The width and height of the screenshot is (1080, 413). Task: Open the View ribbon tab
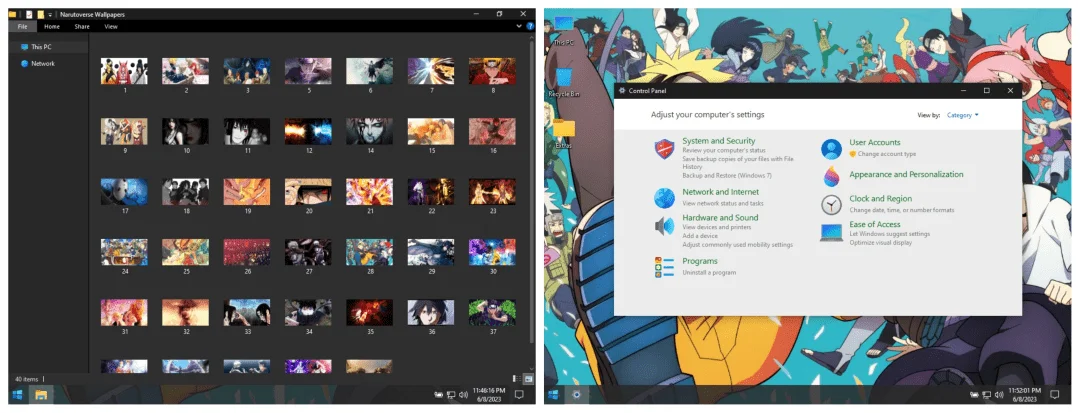111,26
